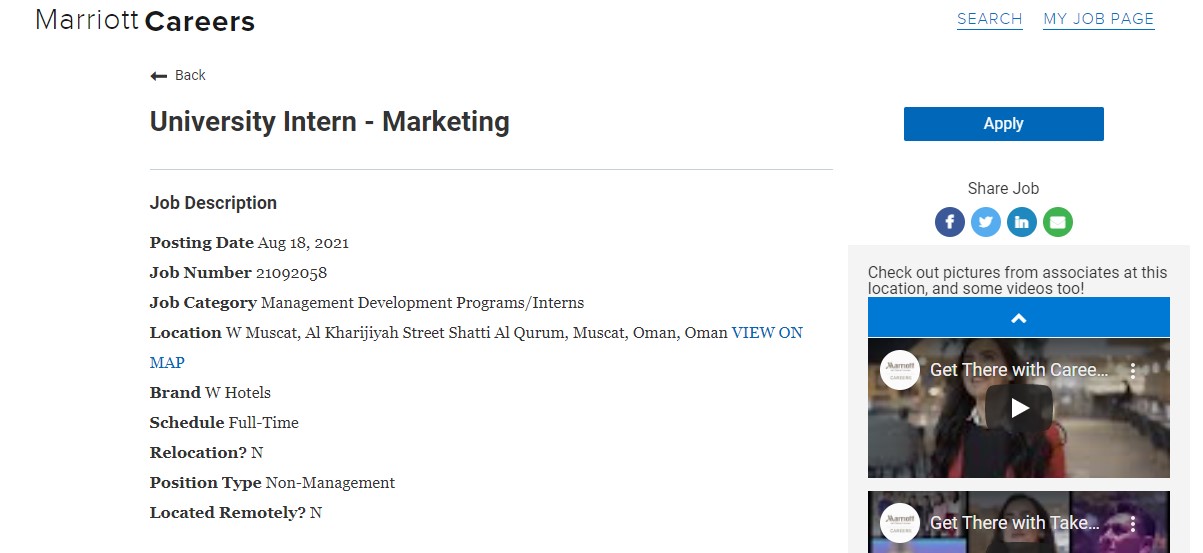This screenshot has width=1203, height=553.
Task: Open second video title Get There with Take
Action: point(1015,523)
